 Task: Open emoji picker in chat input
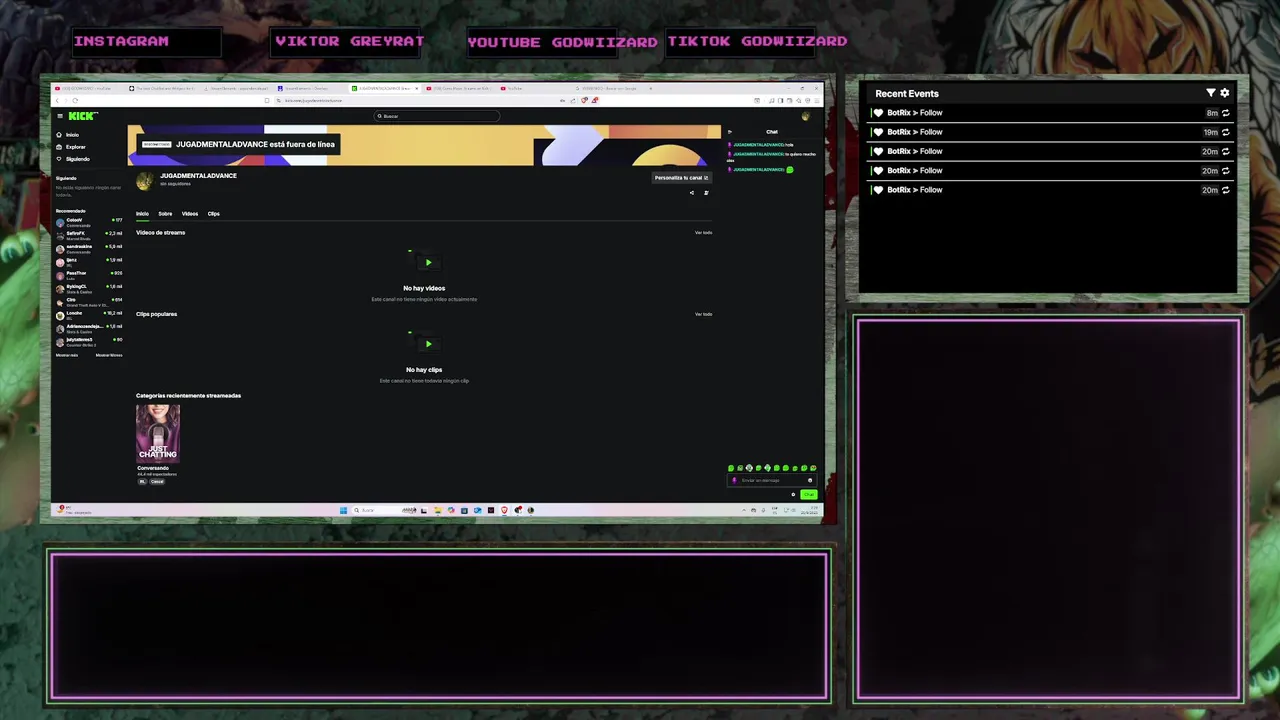[810, 480]
